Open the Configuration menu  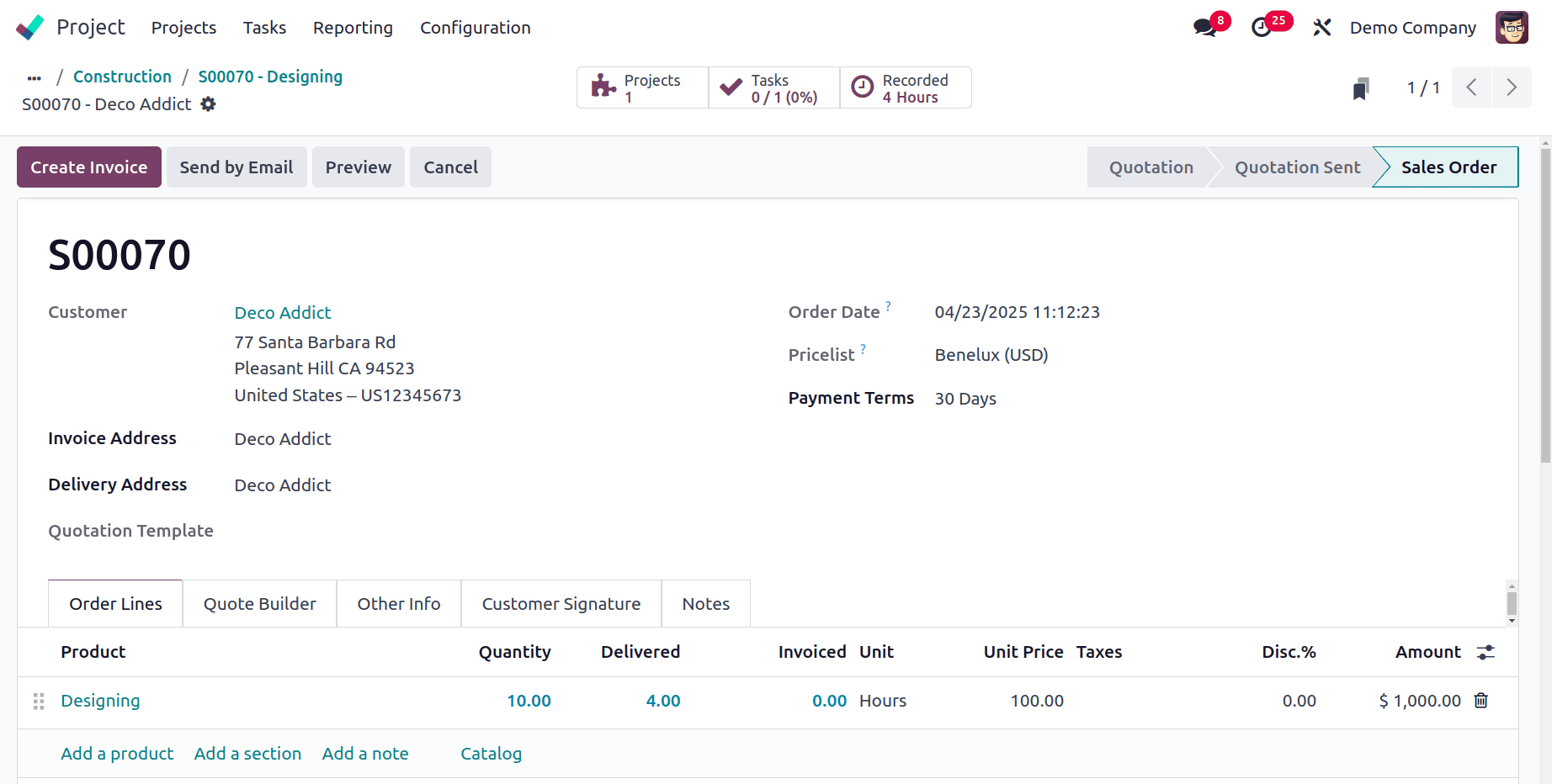tap(475, 28)
